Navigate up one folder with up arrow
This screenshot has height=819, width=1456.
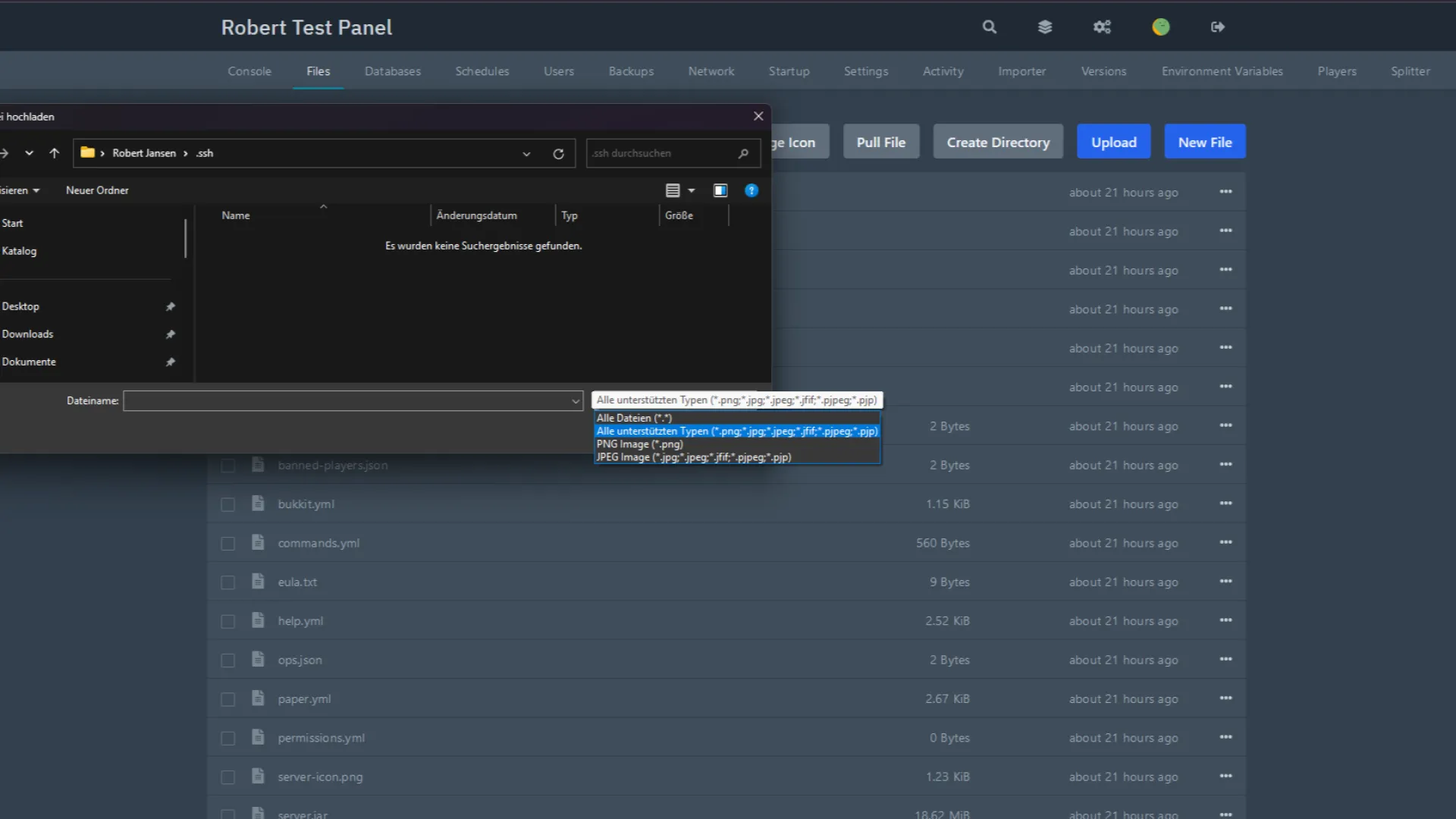(x=54, y=153)
